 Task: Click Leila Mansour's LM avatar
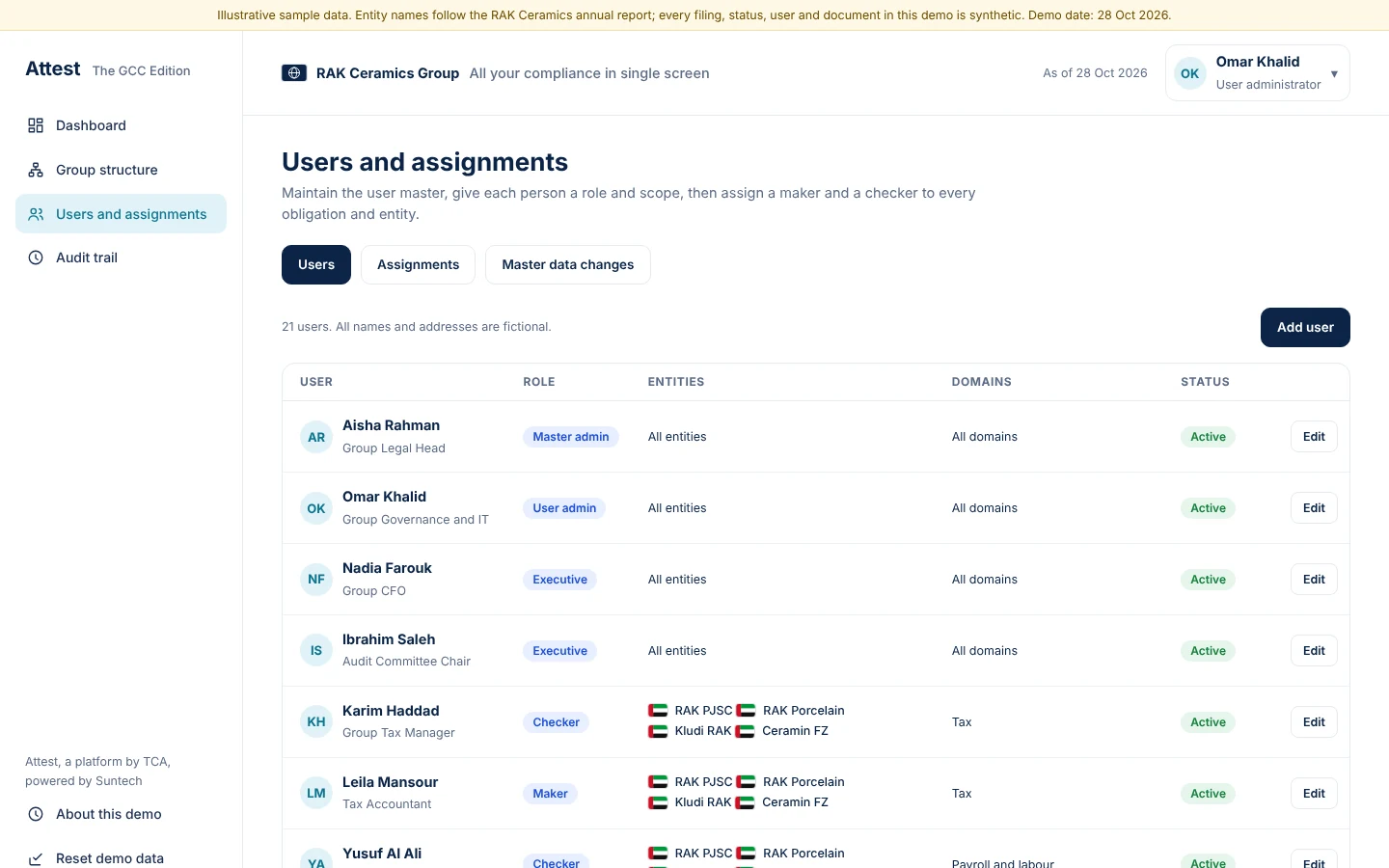tap(316, 794)
